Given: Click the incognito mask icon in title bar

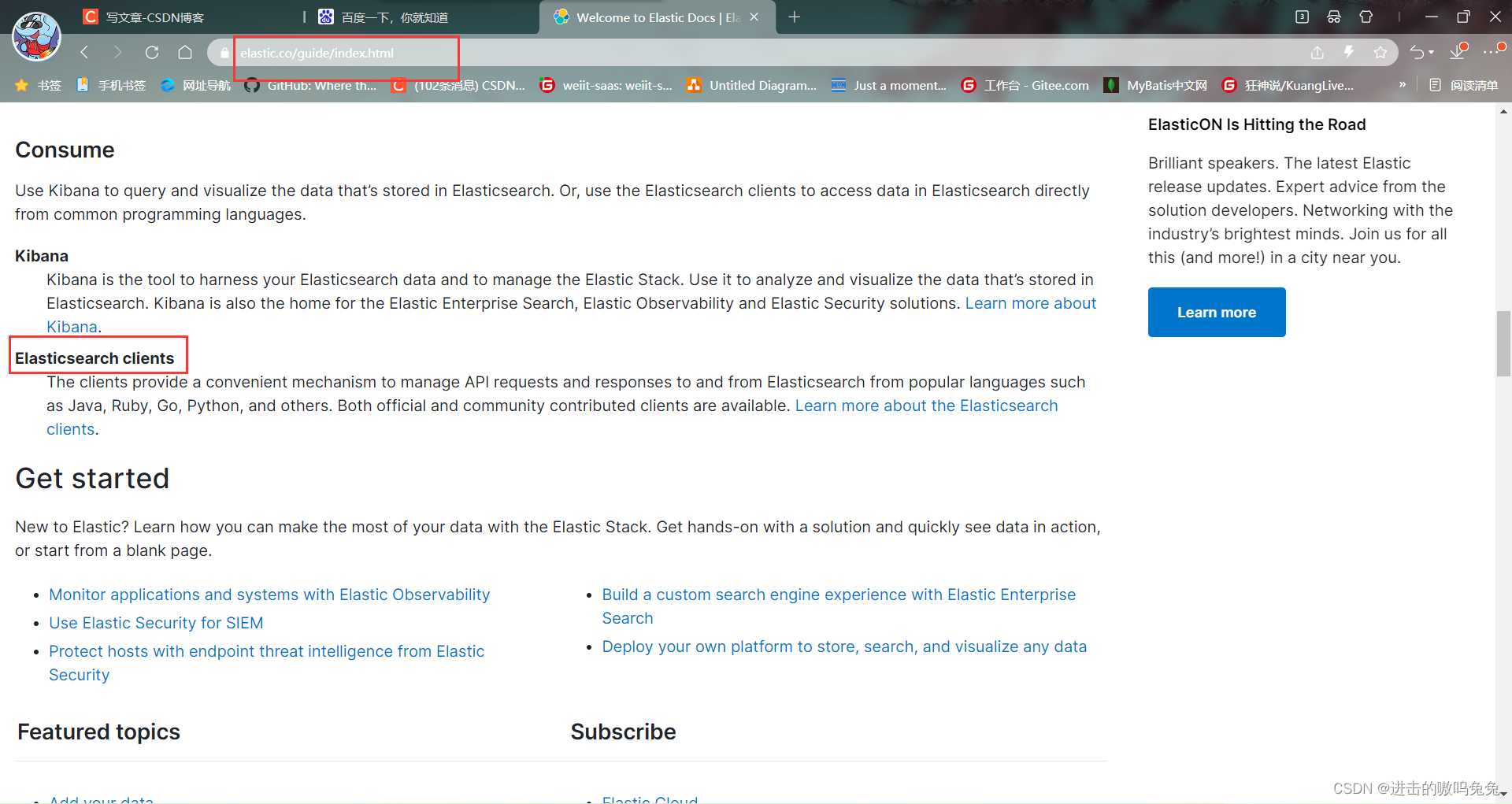Looking at the screenshot, I should [x=1334, y=17].
